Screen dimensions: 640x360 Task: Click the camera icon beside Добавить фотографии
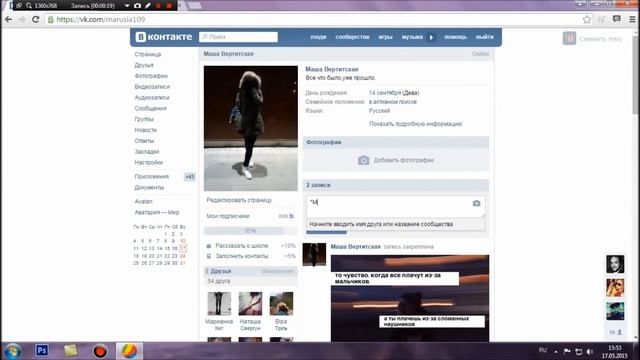(x=363, y=160)
